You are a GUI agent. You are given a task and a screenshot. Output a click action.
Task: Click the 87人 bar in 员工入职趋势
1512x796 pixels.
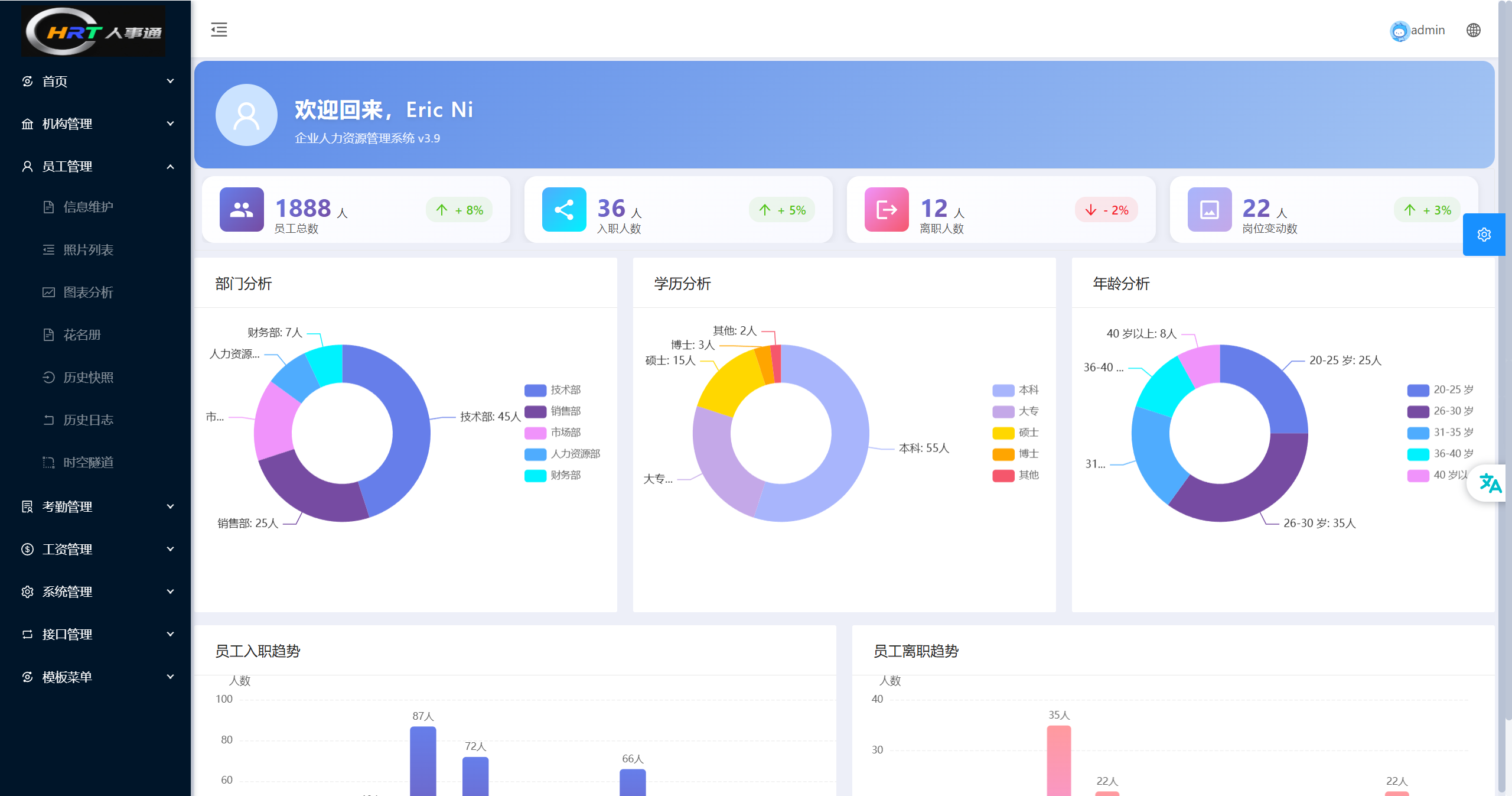[x=423, y=761]
